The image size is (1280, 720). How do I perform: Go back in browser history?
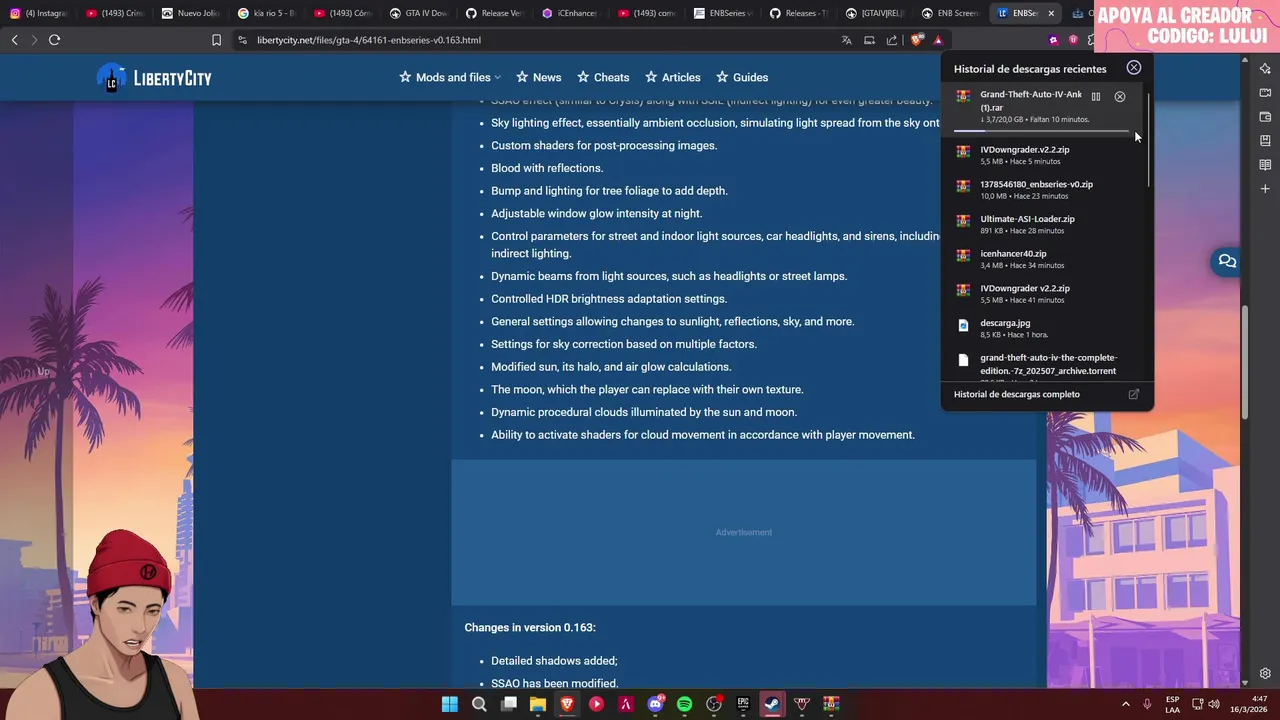click(x=14, y=40)
